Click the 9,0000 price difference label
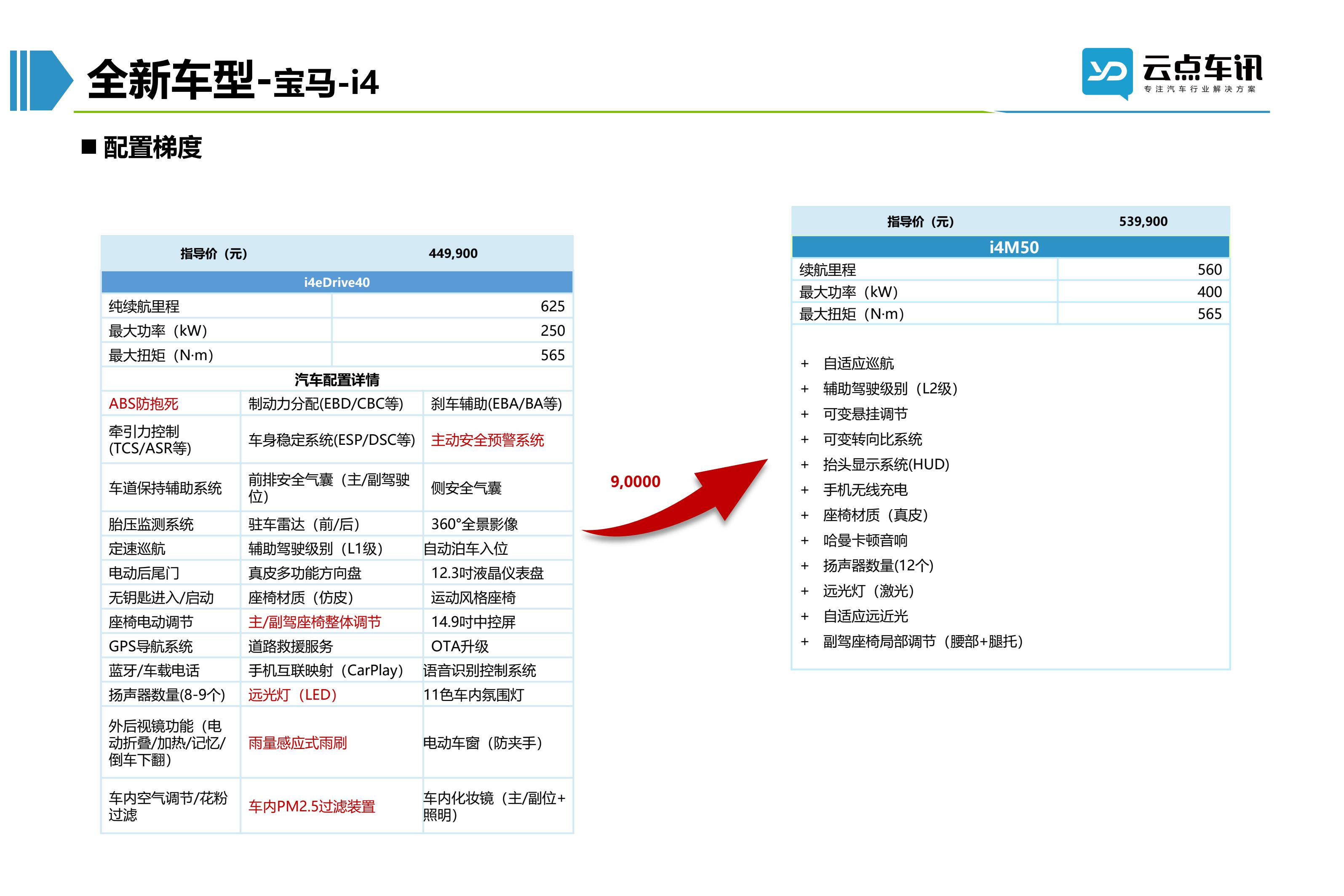Viewport: 1344px width, 896px height. coord(635,481)
